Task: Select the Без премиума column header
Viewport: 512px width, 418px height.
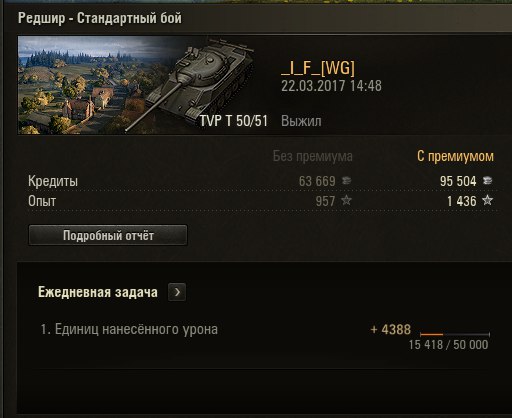Action: [x=313, y=156]
